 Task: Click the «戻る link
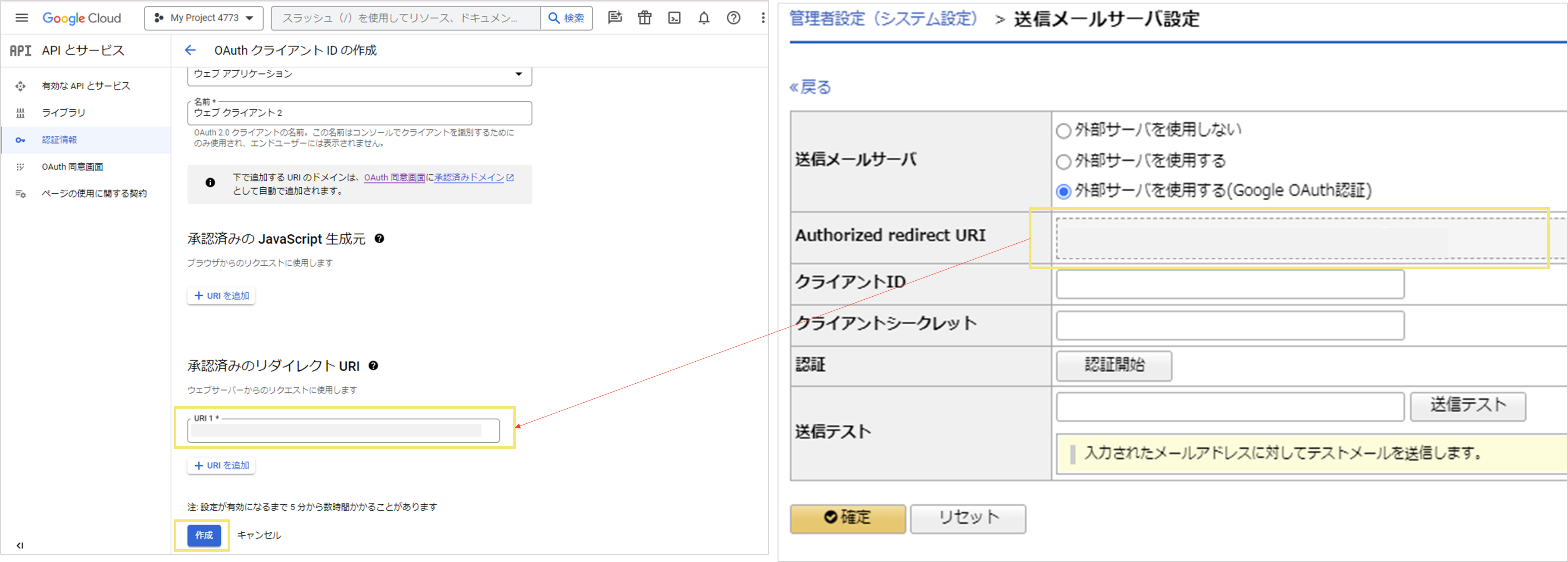coord(810,87)
